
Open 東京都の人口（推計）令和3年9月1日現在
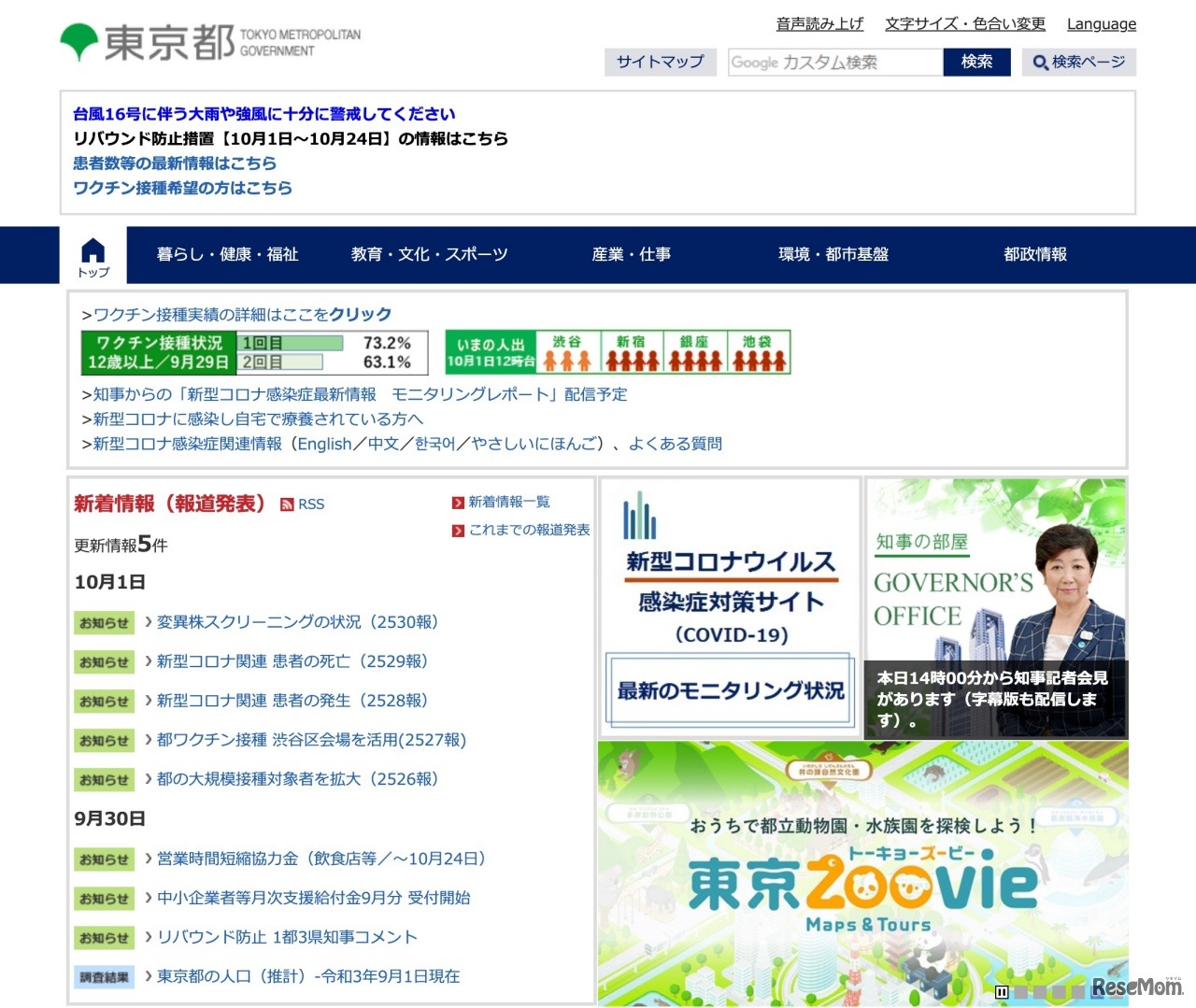(308, 976)
